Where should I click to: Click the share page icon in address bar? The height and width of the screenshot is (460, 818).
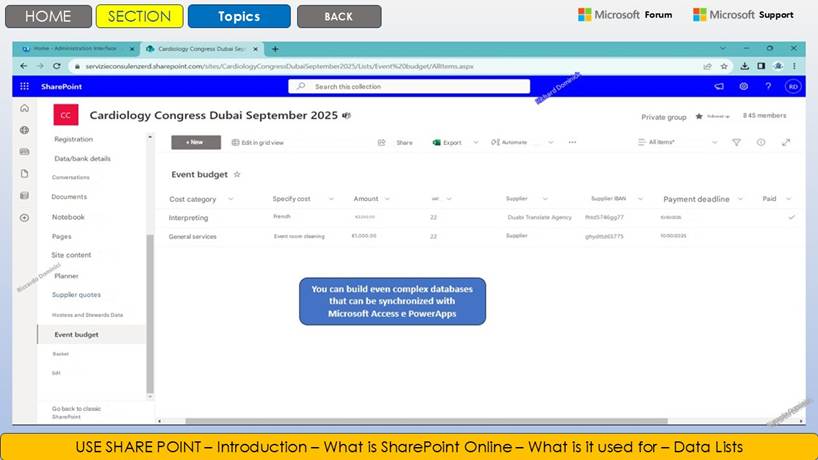[707, 66]
